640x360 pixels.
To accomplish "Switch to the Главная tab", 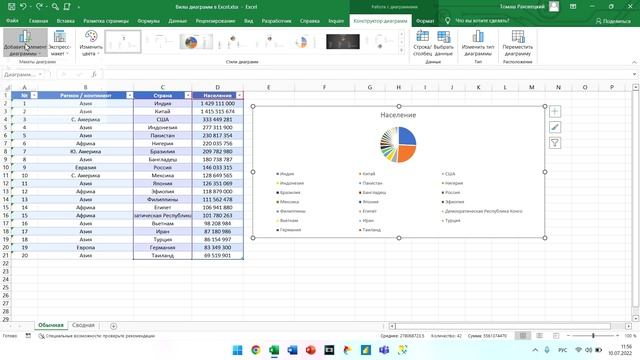I will pos(38,20).
